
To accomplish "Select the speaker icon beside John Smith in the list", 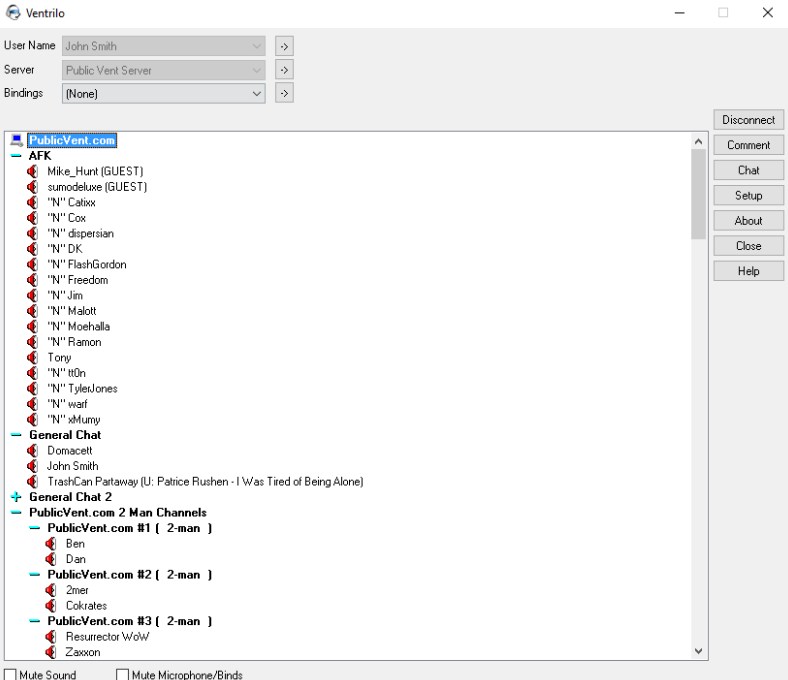I will tap(32, 466).
